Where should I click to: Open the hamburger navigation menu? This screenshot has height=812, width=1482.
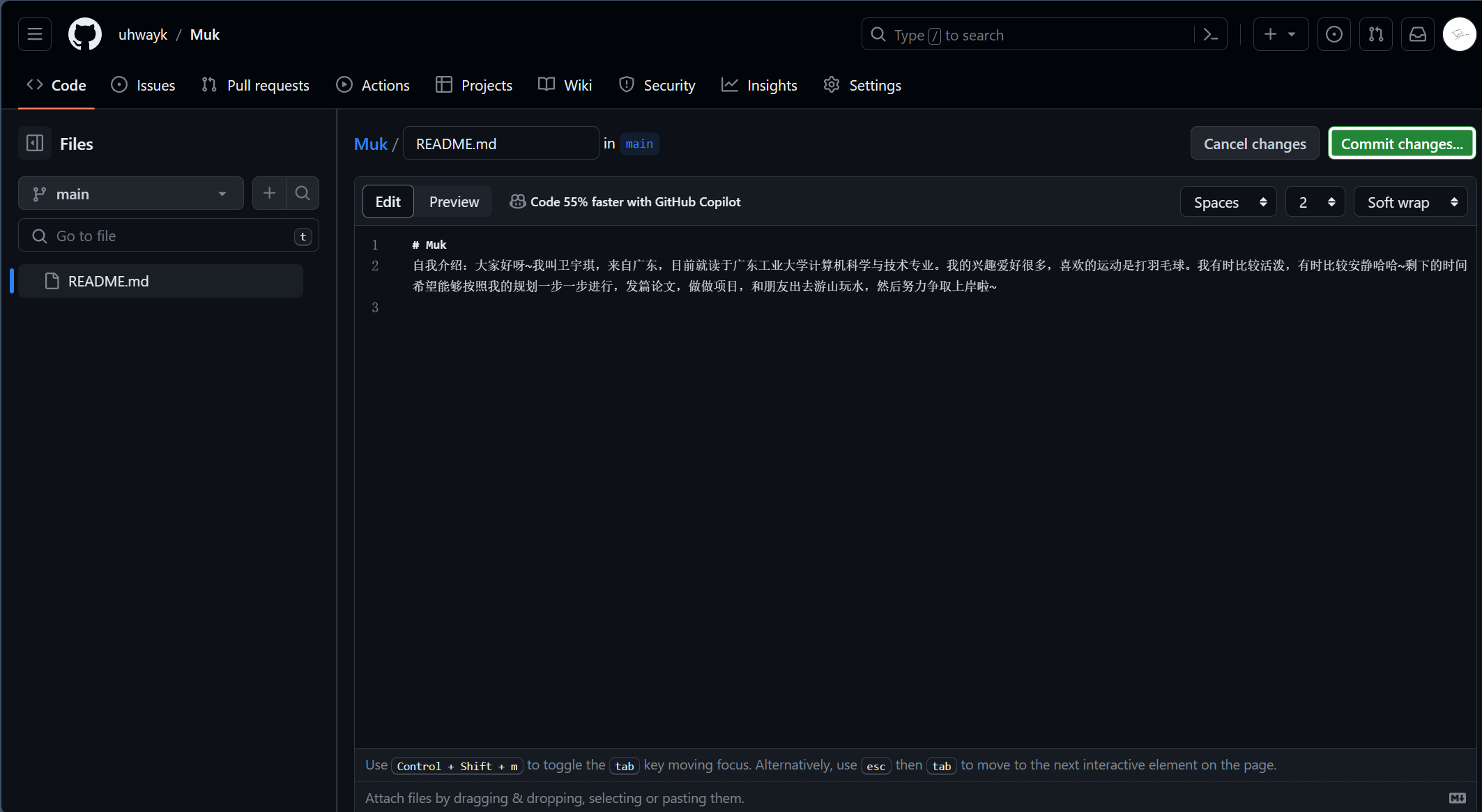(35, 34)
